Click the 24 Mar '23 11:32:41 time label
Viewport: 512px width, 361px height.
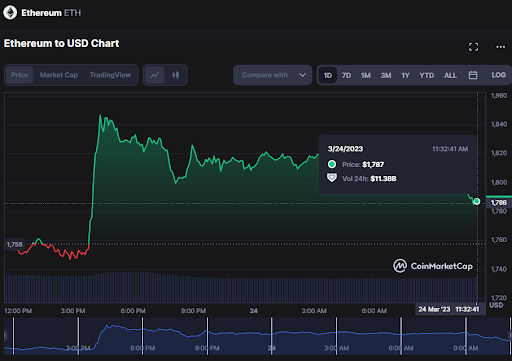coord(449,309)
